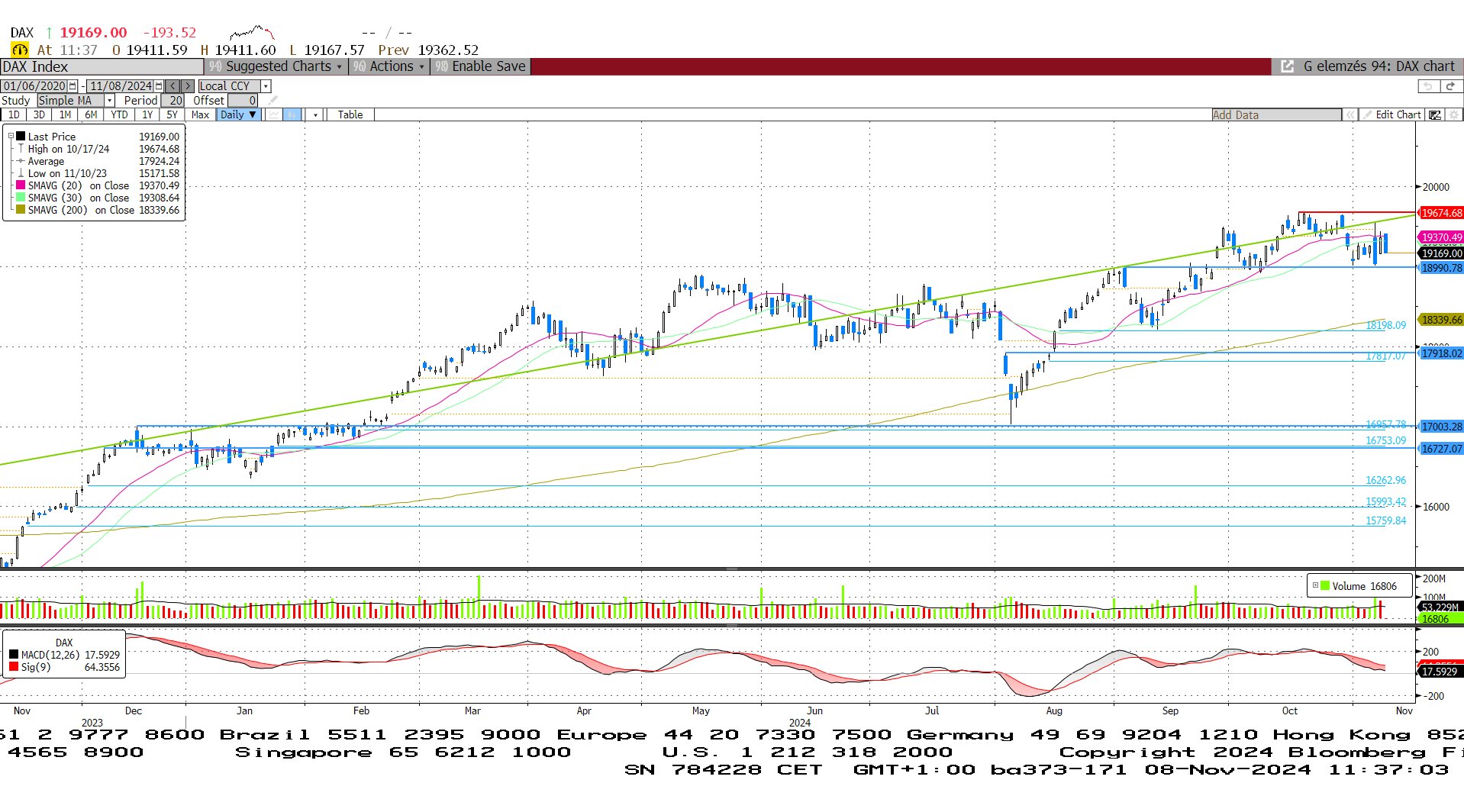Click the 19674.68 high price label
This screenshot has width=1464, height=812.
(1441, 213)
